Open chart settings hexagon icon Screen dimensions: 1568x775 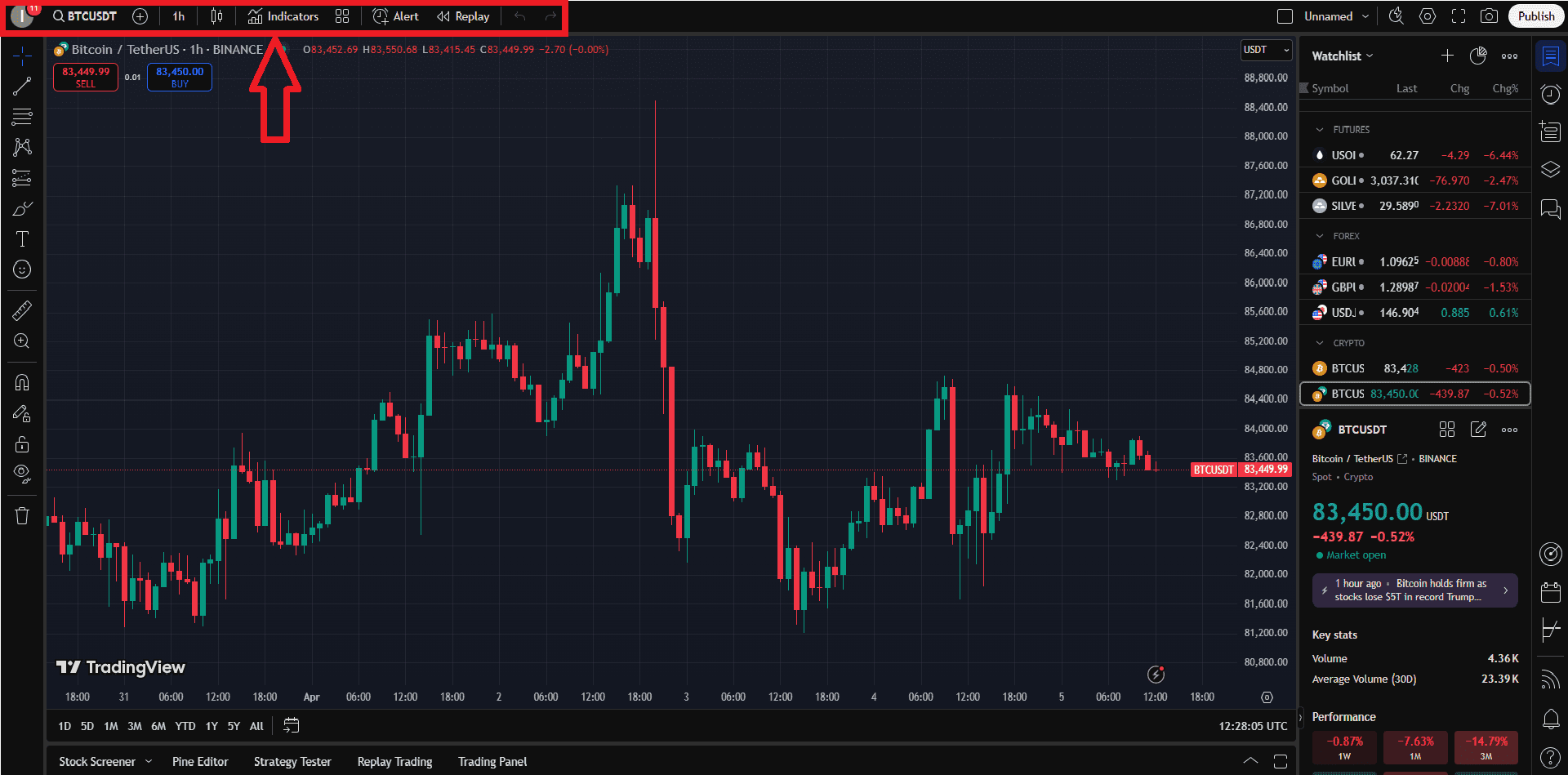coord(1428,16)
